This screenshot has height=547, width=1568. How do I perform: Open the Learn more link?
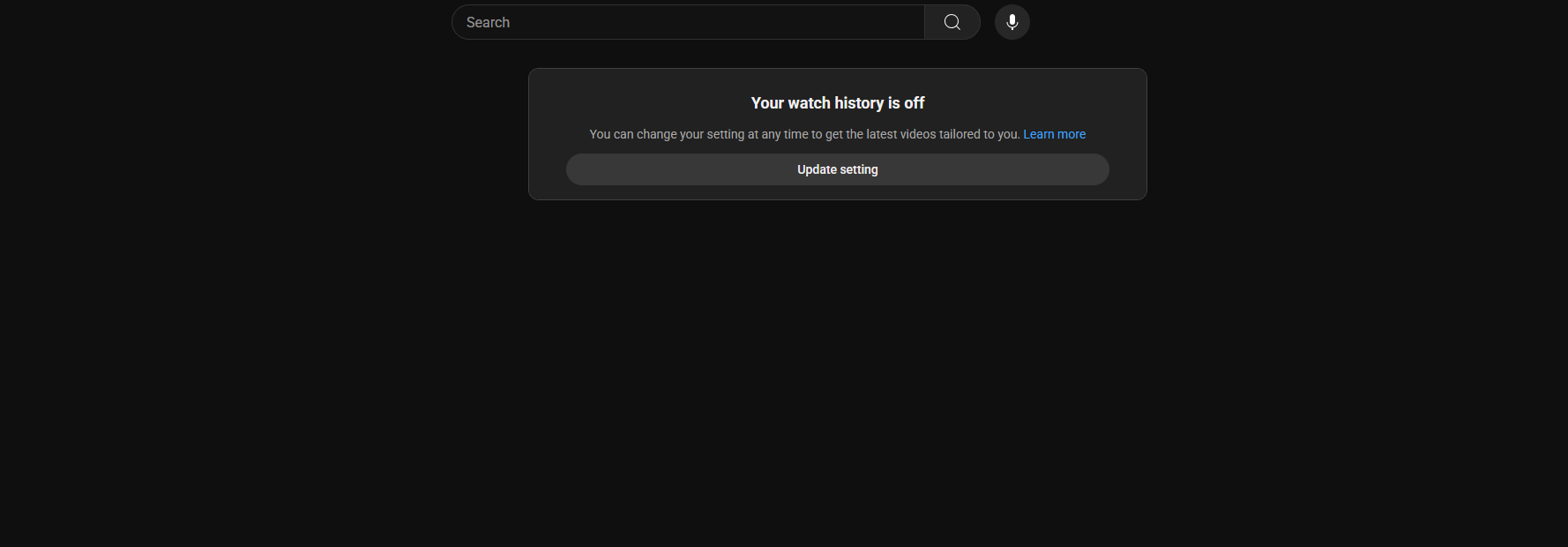1054,134
